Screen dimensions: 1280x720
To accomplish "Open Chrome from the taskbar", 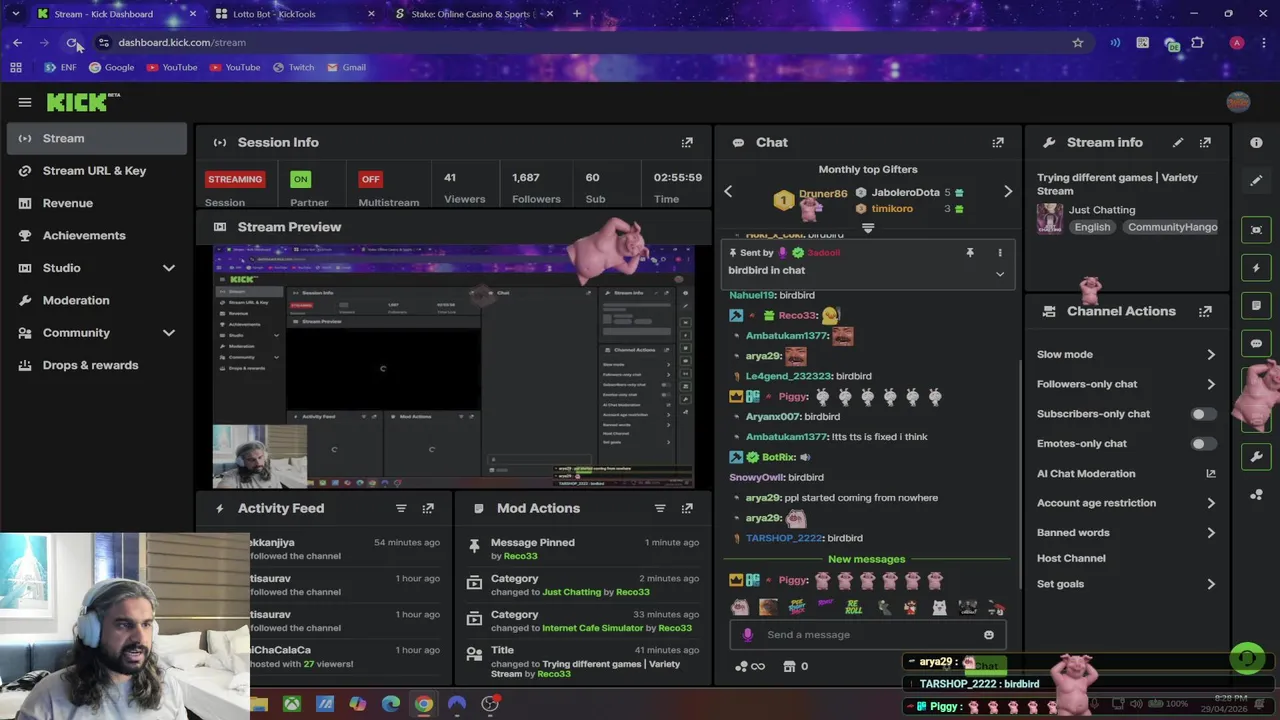I will pos(424,704).
